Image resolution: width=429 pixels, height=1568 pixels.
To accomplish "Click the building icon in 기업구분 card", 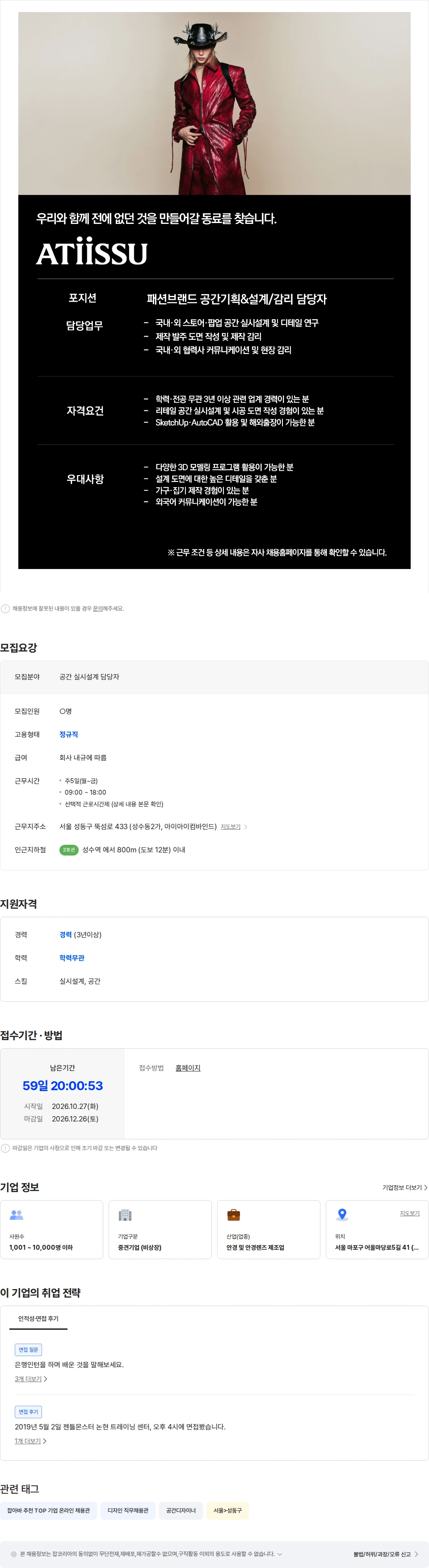I will [x=125, y=1215].
